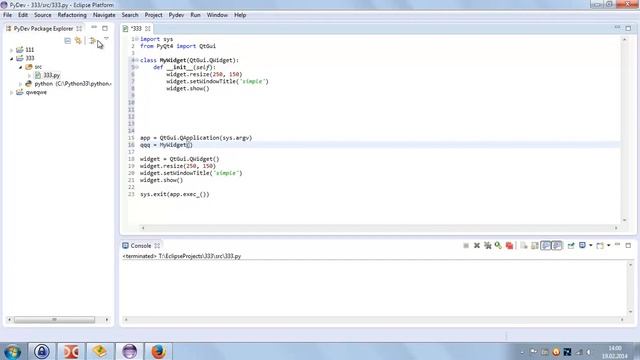Image resolution: width=640 pixels, height=360 pixels.
Task: Close the PyDev Package Explorer tab
Action: pyautogui.click(x=79, y=29)
